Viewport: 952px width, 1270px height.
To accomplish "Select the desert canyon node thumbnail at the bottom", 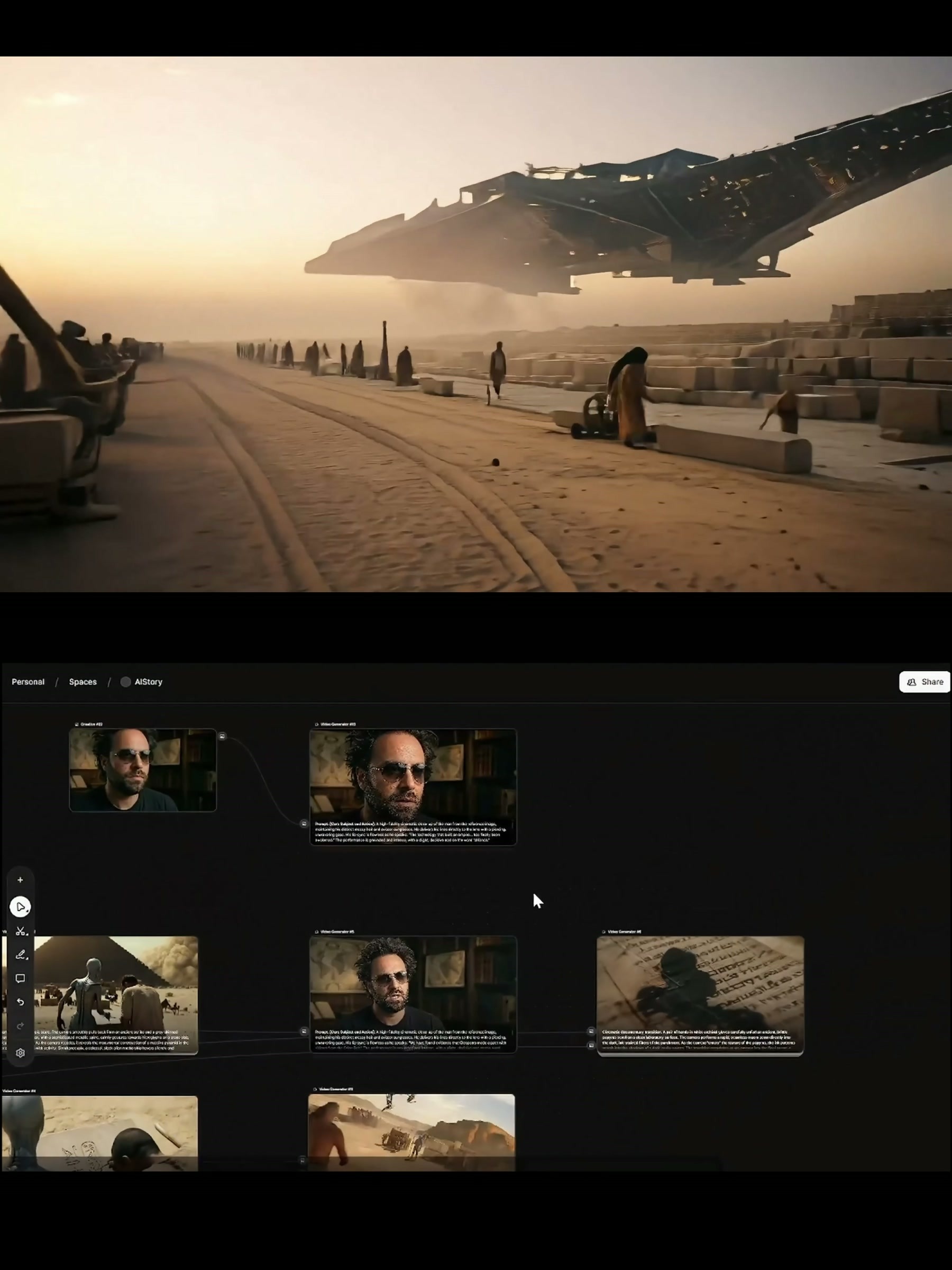I will 411,1132.
